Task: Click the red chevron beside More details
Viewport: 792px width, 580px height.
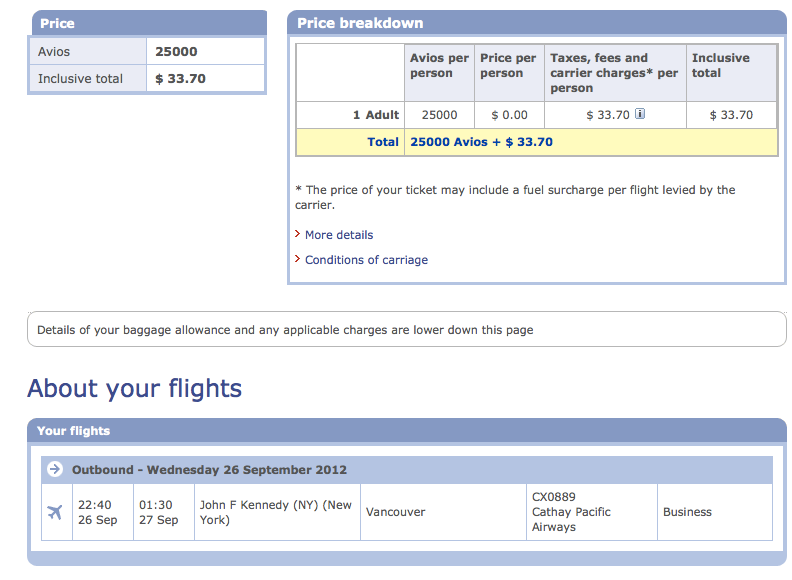Action: (x=298, y=234)
